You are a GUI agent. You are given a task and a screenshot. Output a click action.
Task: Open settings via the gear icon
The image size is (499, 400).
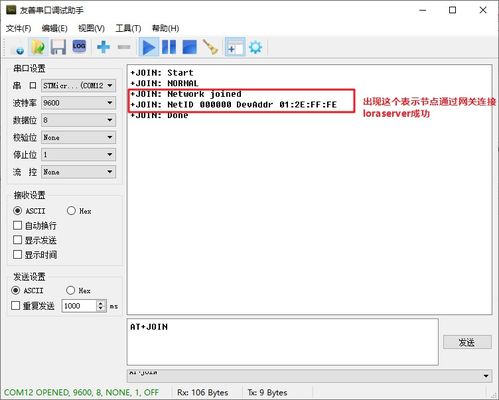pos(256,47)
